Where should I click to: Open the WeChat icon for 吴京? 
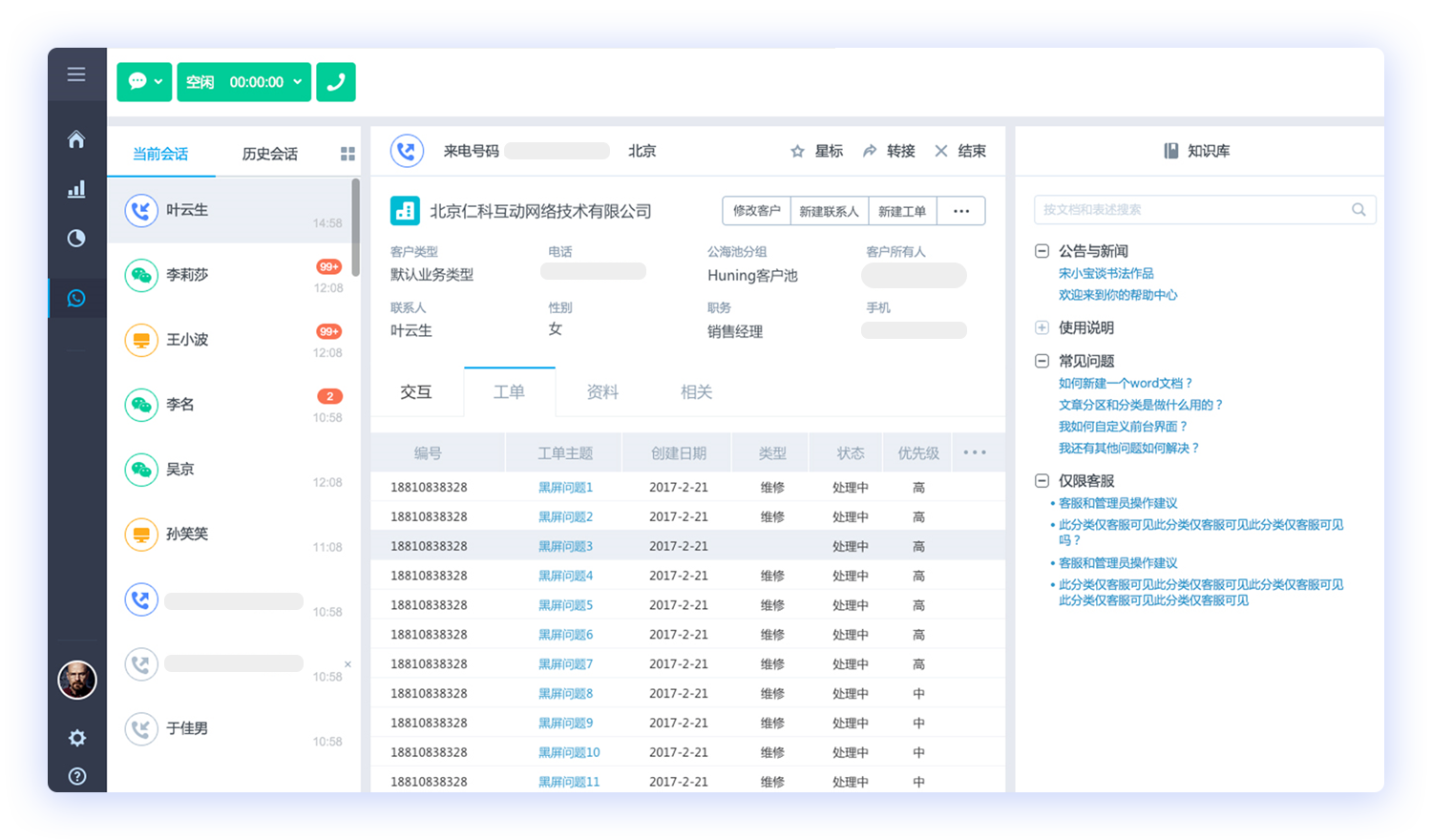[141, 470]
